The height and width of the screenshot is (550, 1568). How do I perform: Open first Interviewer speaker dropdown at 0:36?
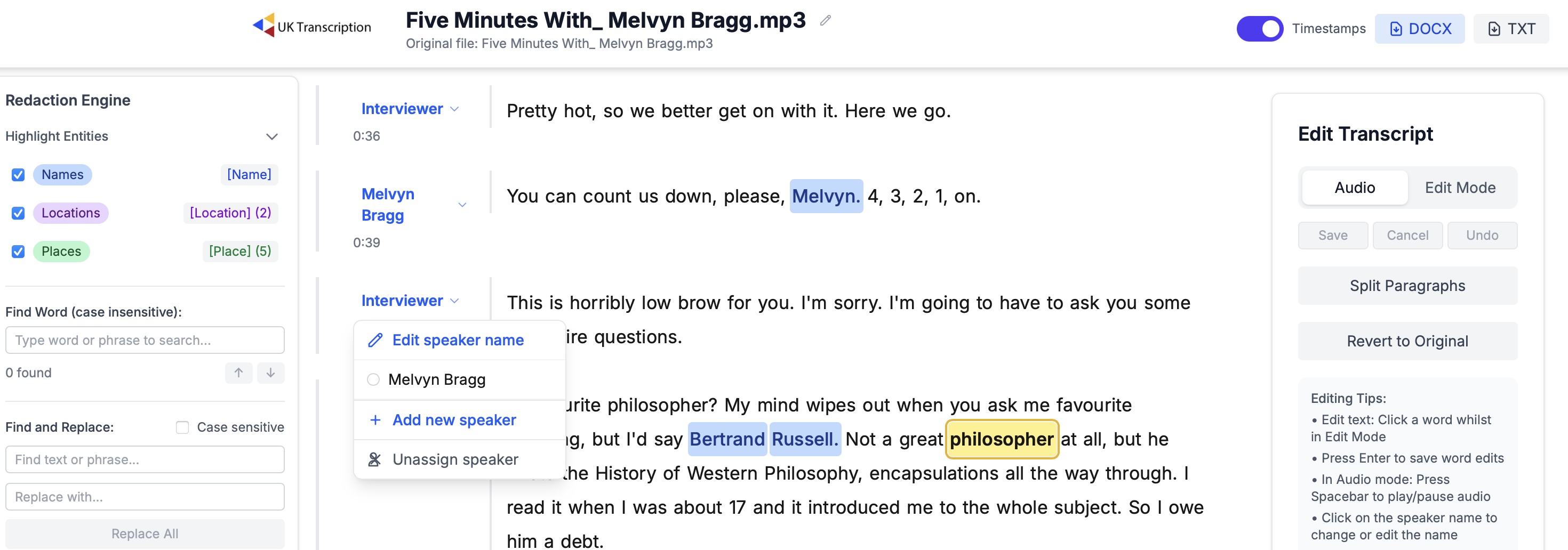click(454, 109)
